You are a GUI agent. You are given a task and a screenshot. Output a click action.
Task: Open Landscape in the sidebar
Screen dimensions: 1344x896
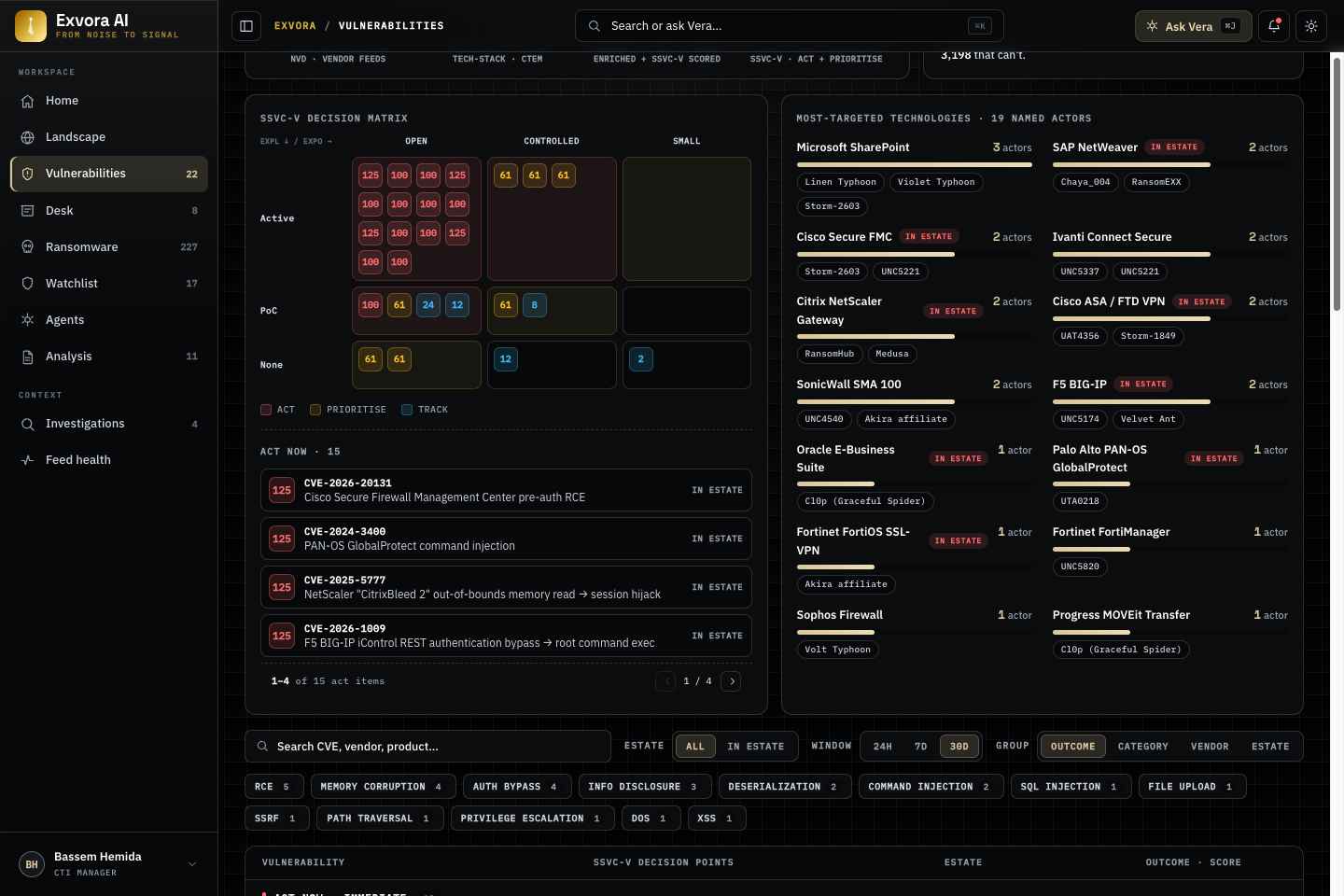(109, 137)
